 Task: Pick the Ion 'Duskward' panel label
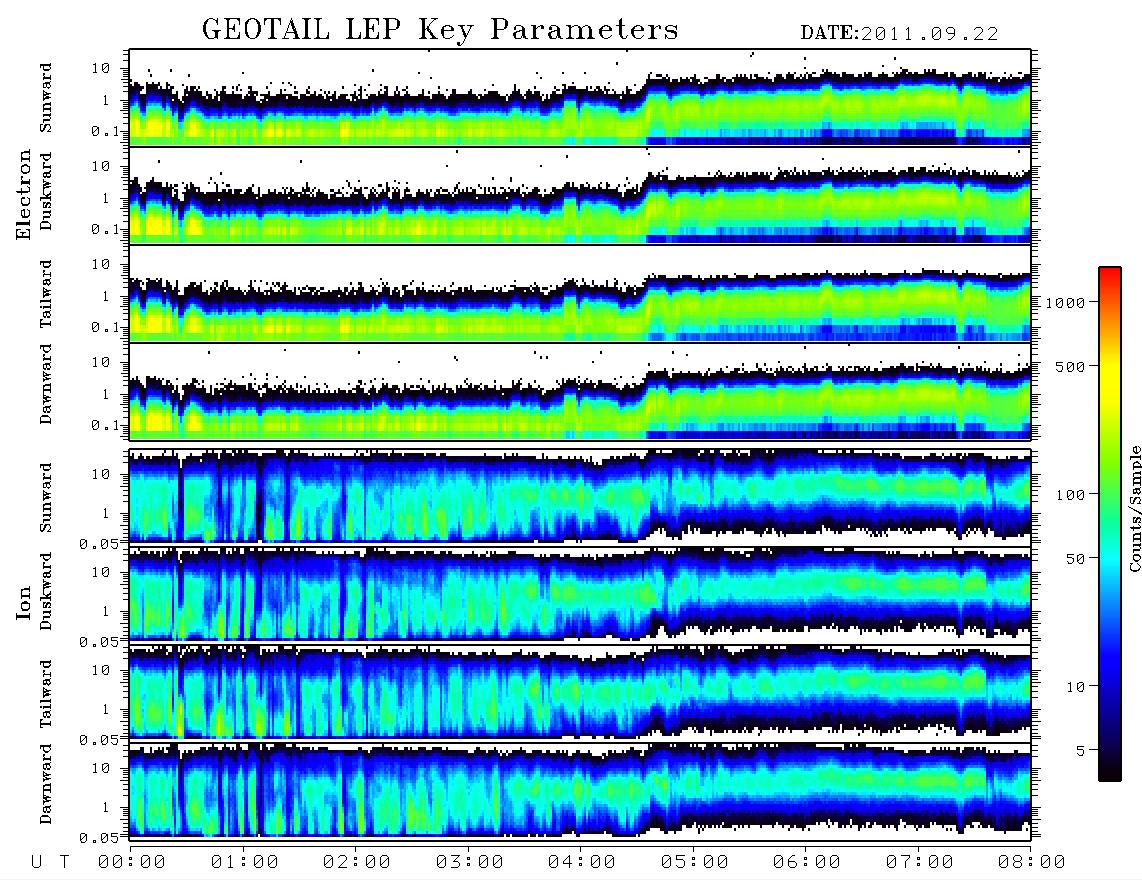pyautogui.click(x=46, y=591)
